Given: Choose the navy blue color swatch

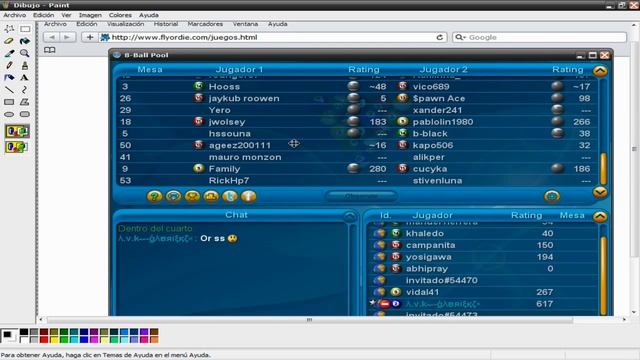Looking at the screenshot, I should 84,332.
